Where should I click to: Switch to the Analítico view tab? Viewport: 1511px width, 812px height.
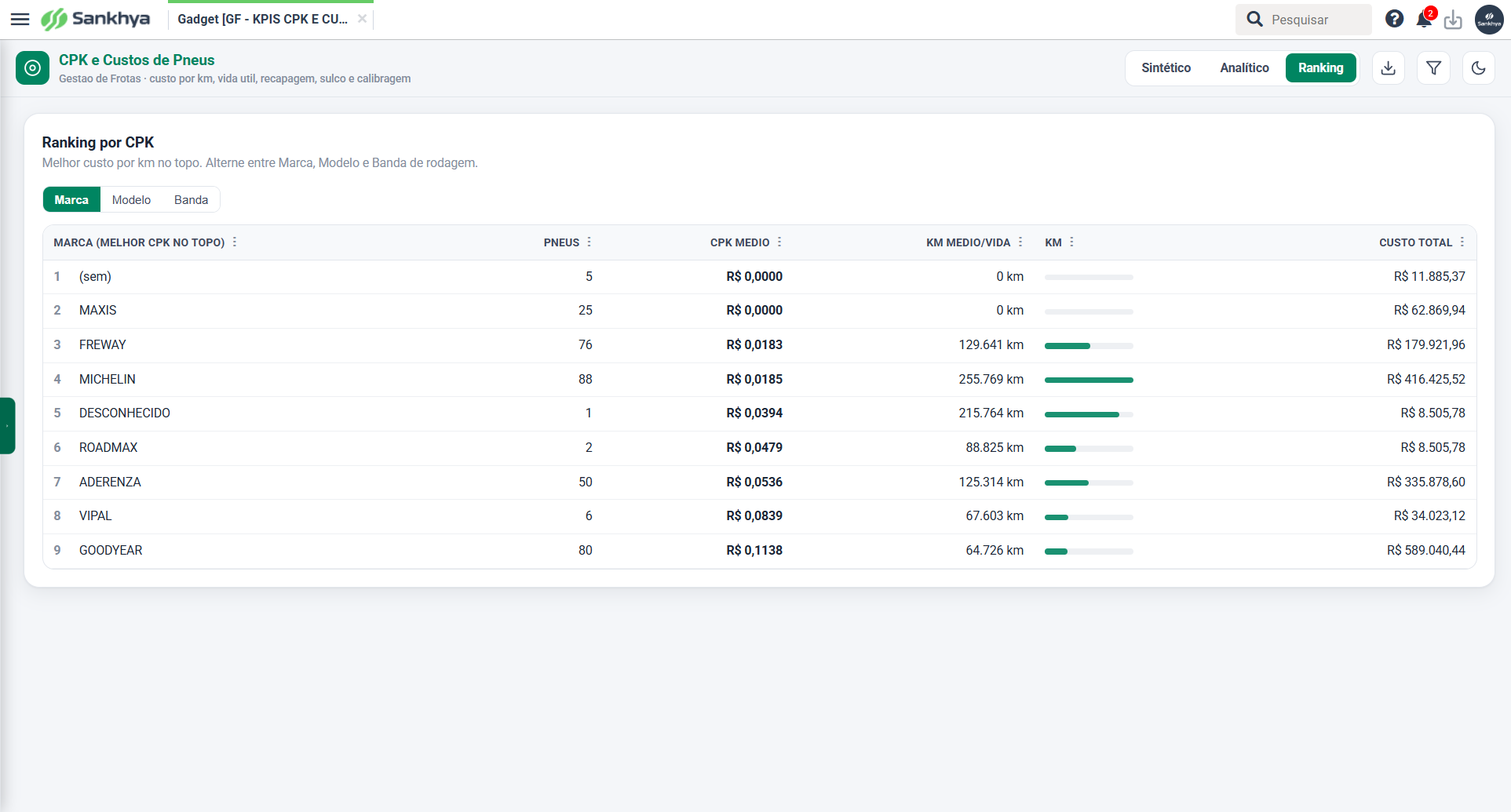coord(1244,68)
